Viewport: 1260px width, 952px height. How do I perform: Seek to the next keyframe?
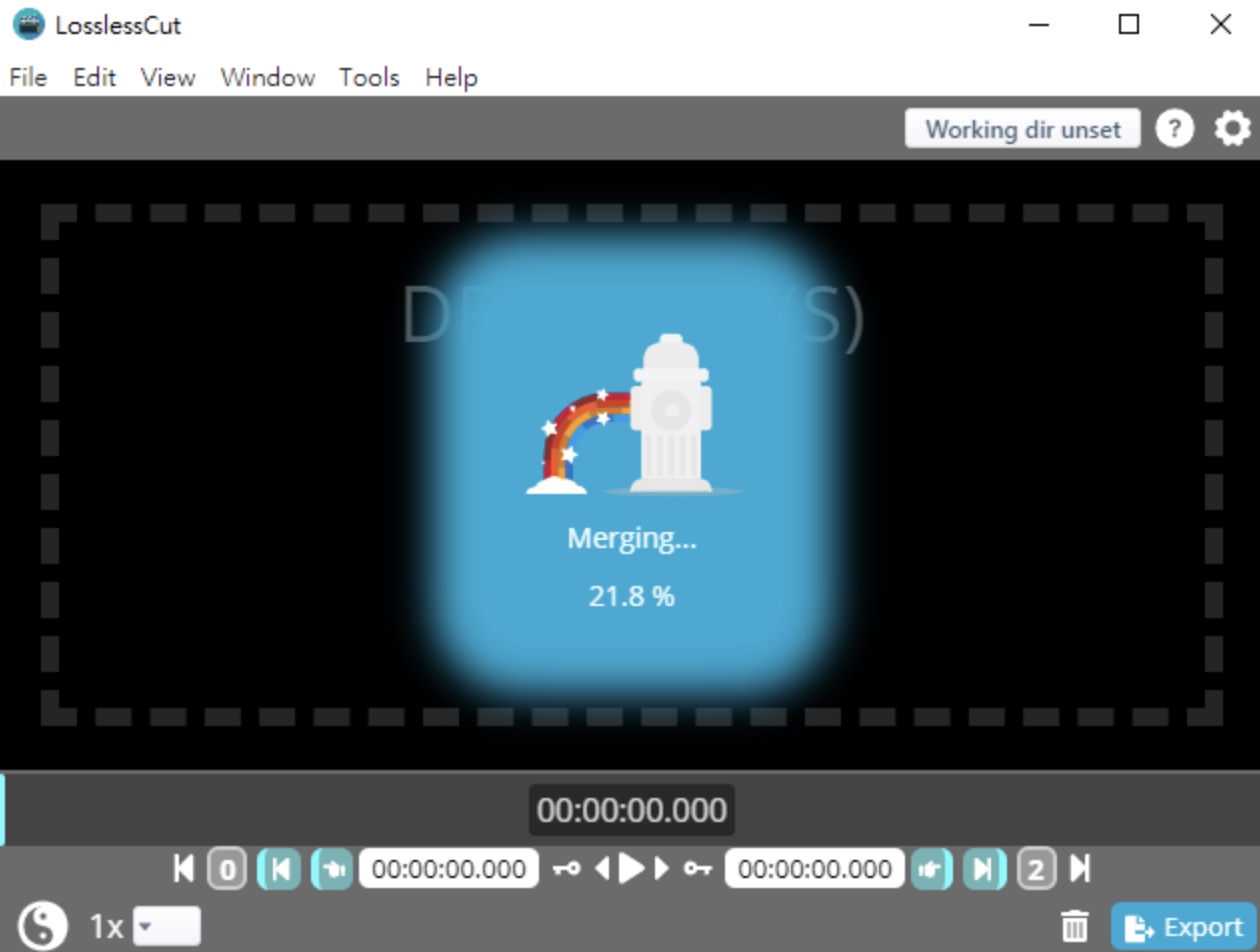tap(697, 869)
